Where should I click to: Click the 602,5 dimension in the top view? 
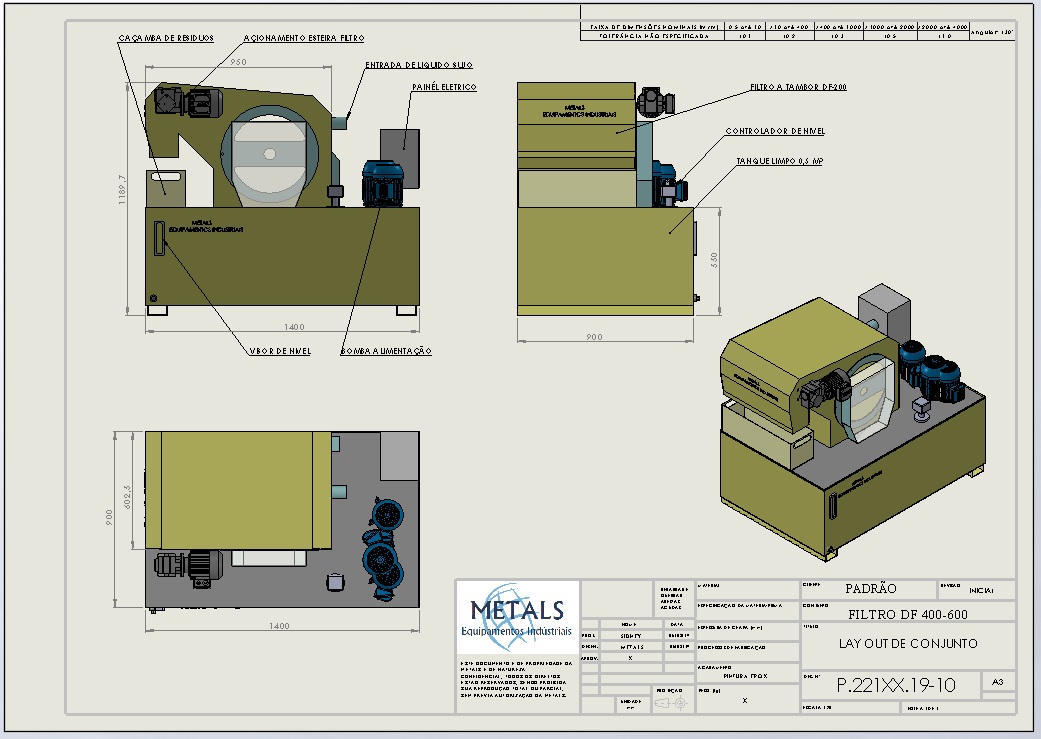pyautogui.click(x=127, y=497)
